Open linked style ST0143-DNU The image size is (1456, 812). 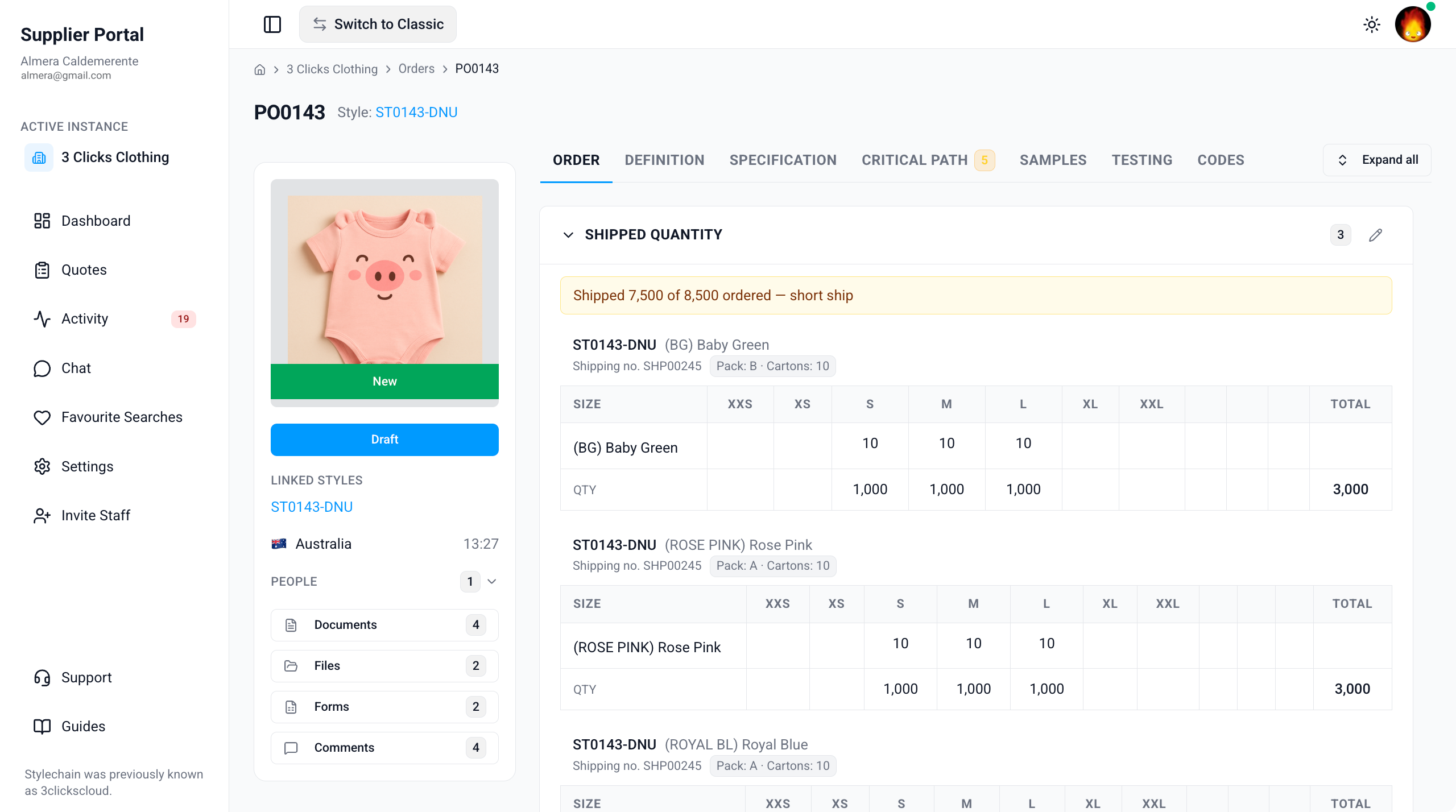click(312, 507)
